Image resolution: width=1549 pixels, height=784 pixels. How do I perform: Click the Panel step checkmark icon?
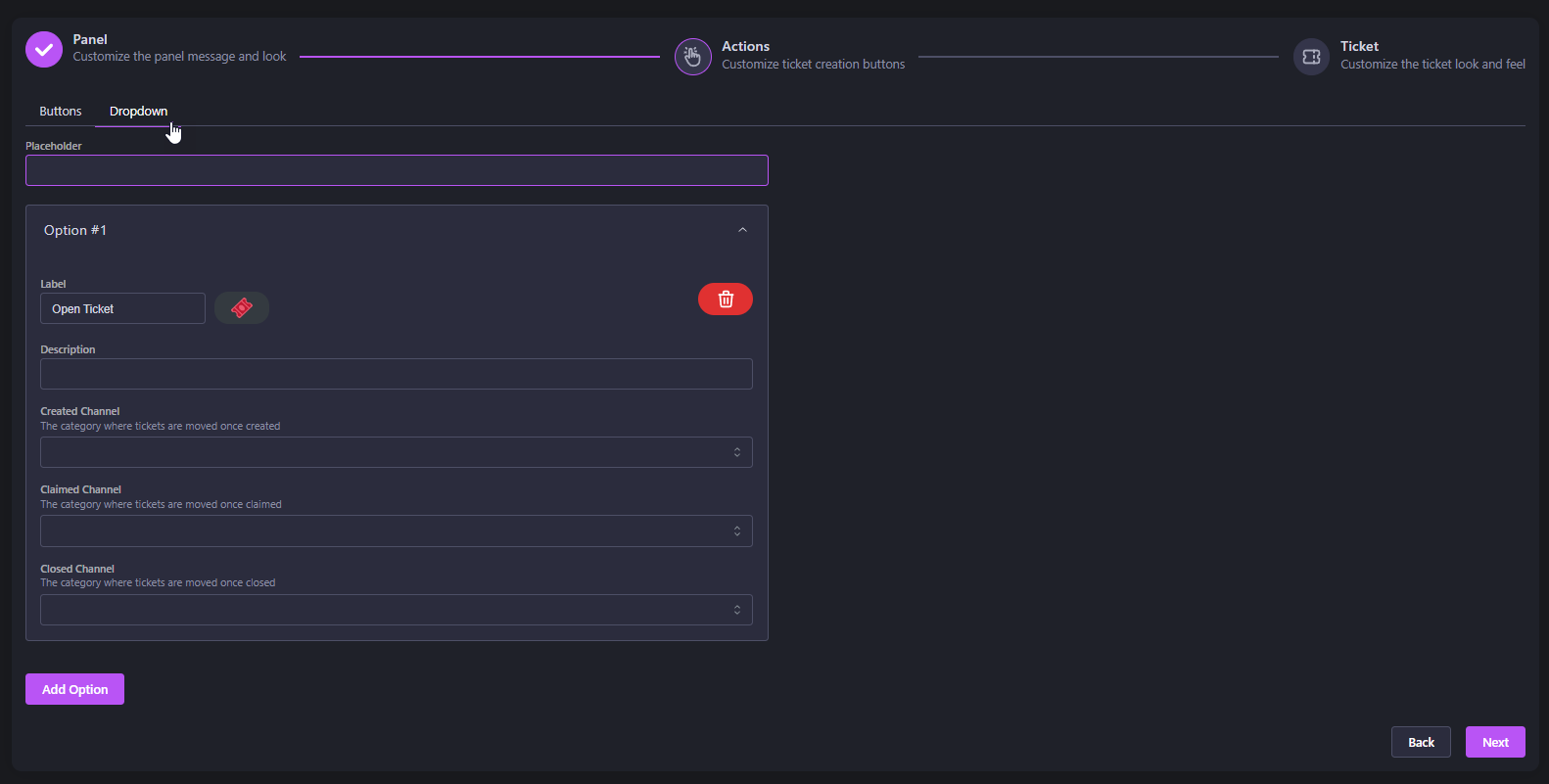pos(44,49)
